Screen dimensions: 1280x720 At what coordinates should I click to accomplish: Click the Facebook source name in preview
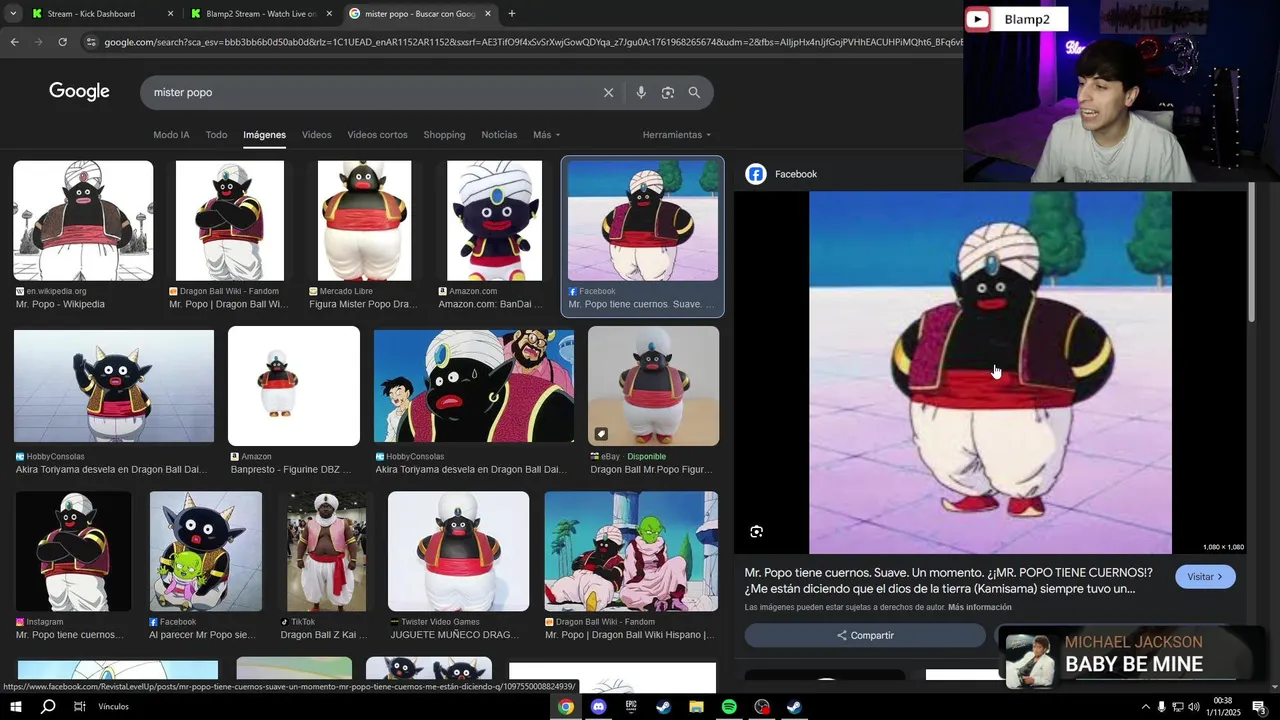796,174
